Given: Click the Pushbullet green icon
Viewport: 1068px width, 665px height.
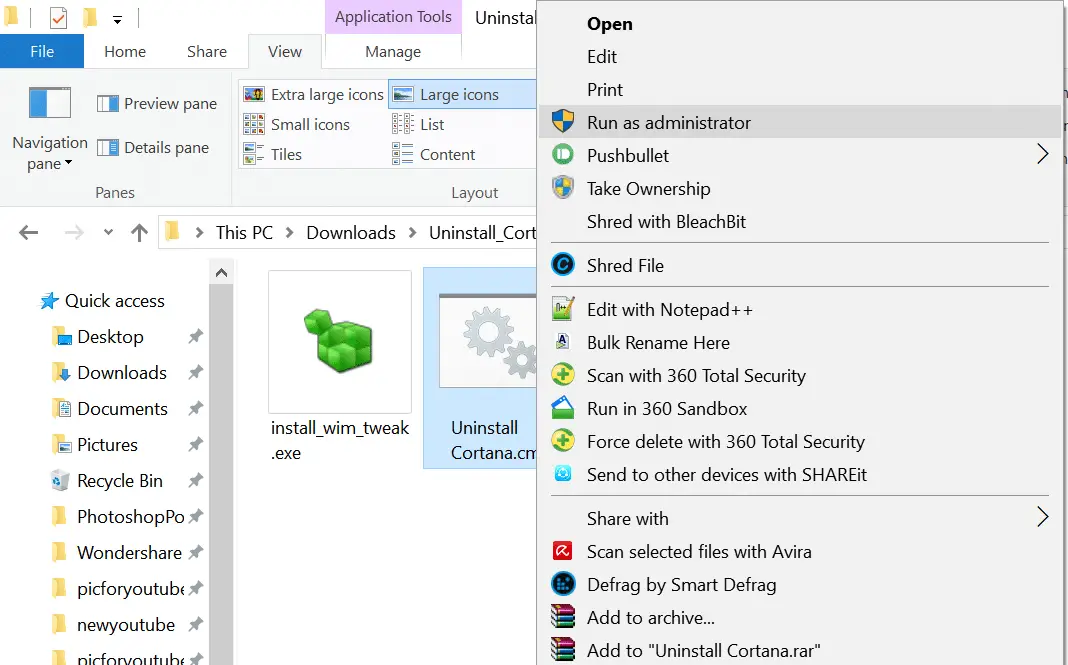Looking at the screenshot, I should pos(563,155).
